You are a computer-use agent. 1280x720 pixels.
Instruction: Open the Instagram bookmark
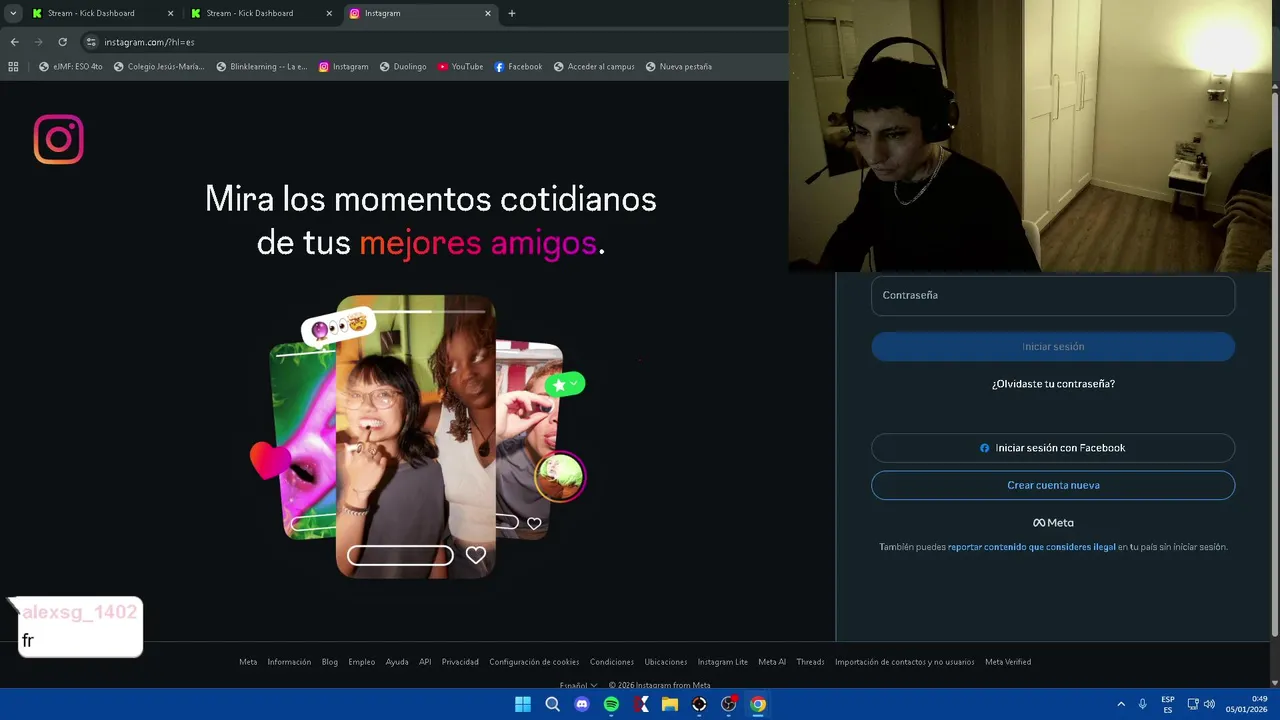(x=344, y=67)
